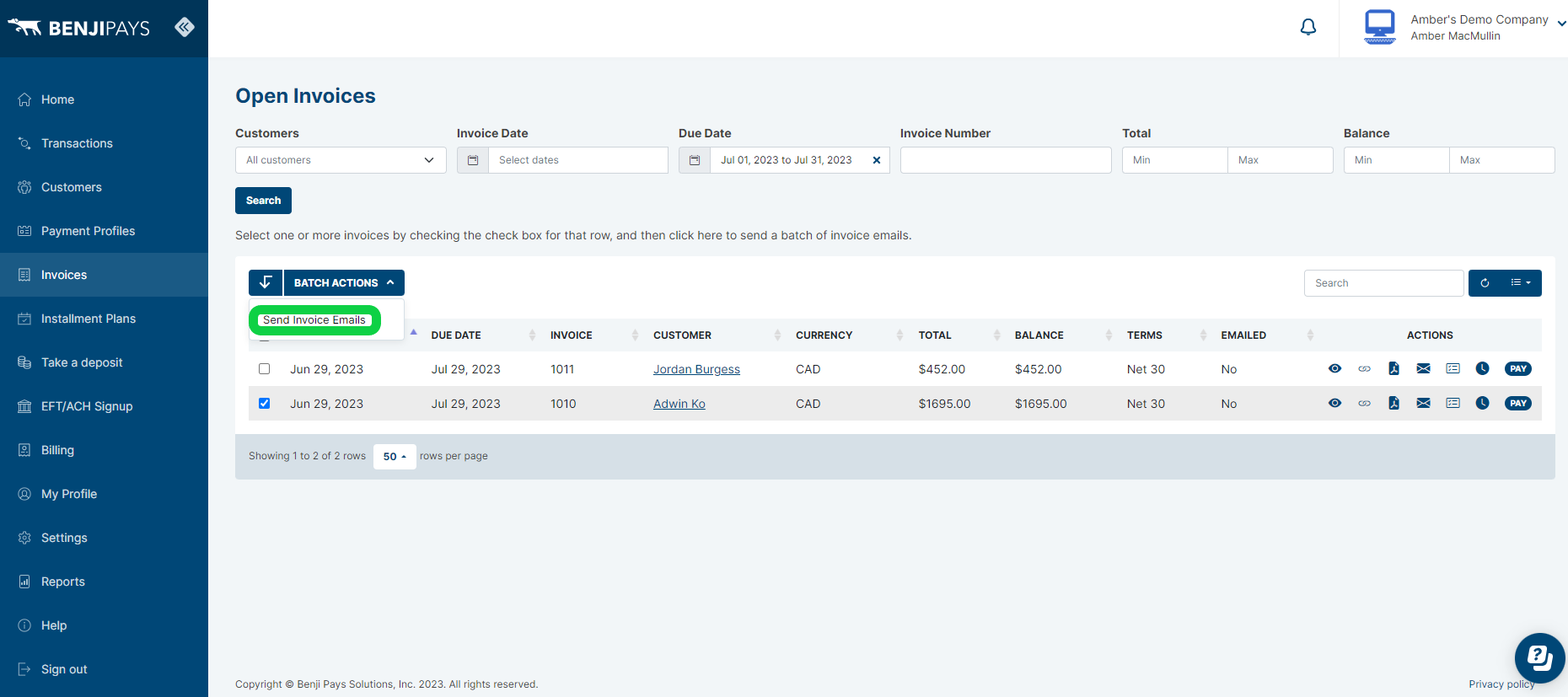The image size is (1568, 697).
Task: Copy link icon for invoice 1011
Action: point(1364,368)
